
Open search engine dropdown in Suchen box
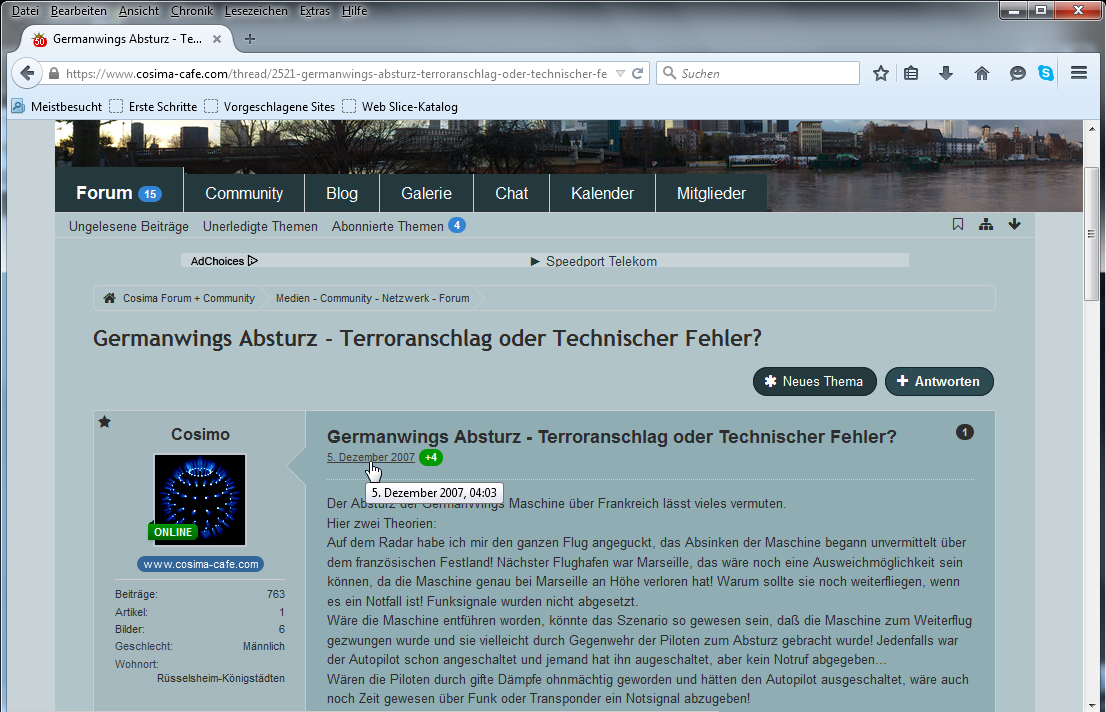pyautogui.click(x=669, y=73)
